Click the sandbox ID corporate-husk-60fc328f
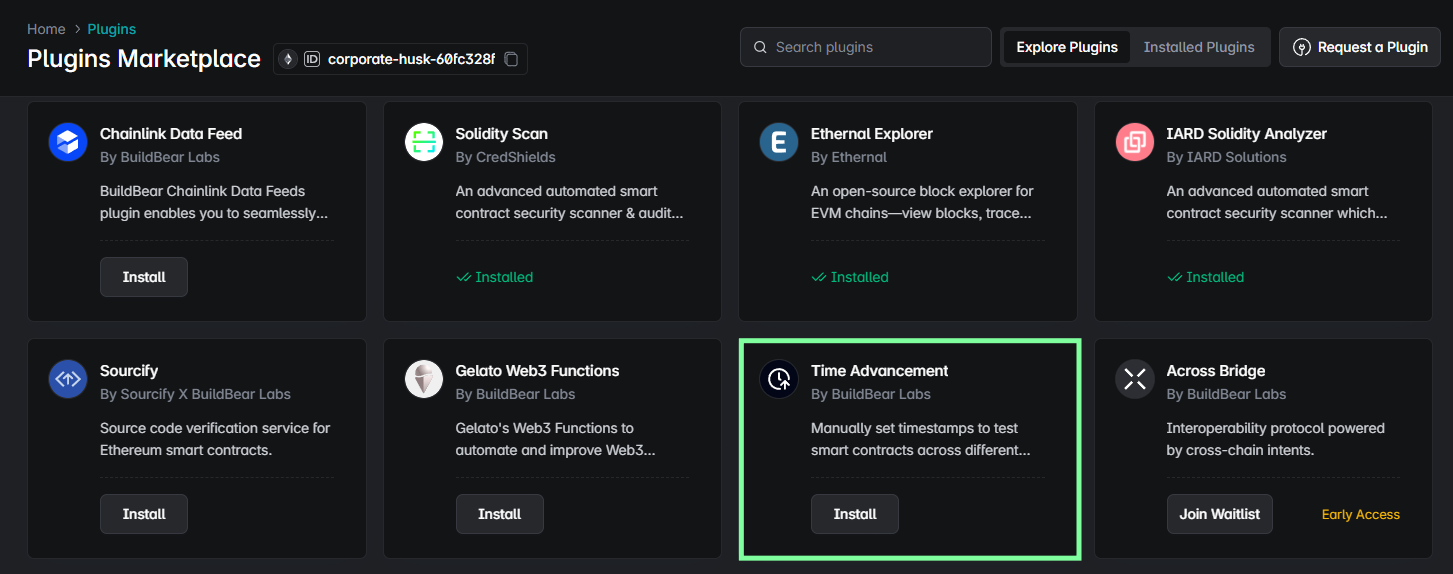The image size is (1453, 574). tap(411, 59)
